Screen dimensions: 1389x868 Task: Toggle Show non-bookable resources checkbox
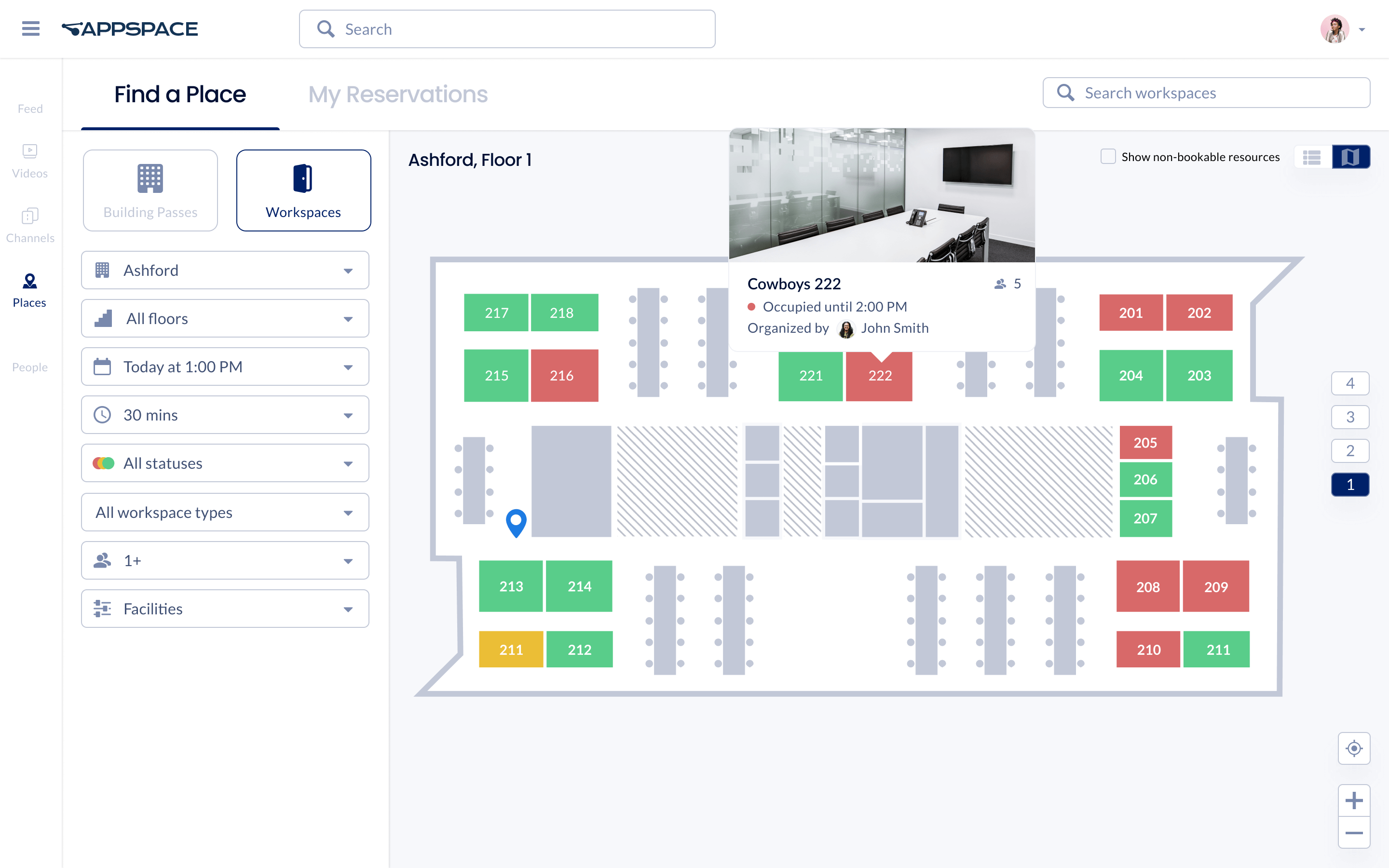coord(1108,157)
